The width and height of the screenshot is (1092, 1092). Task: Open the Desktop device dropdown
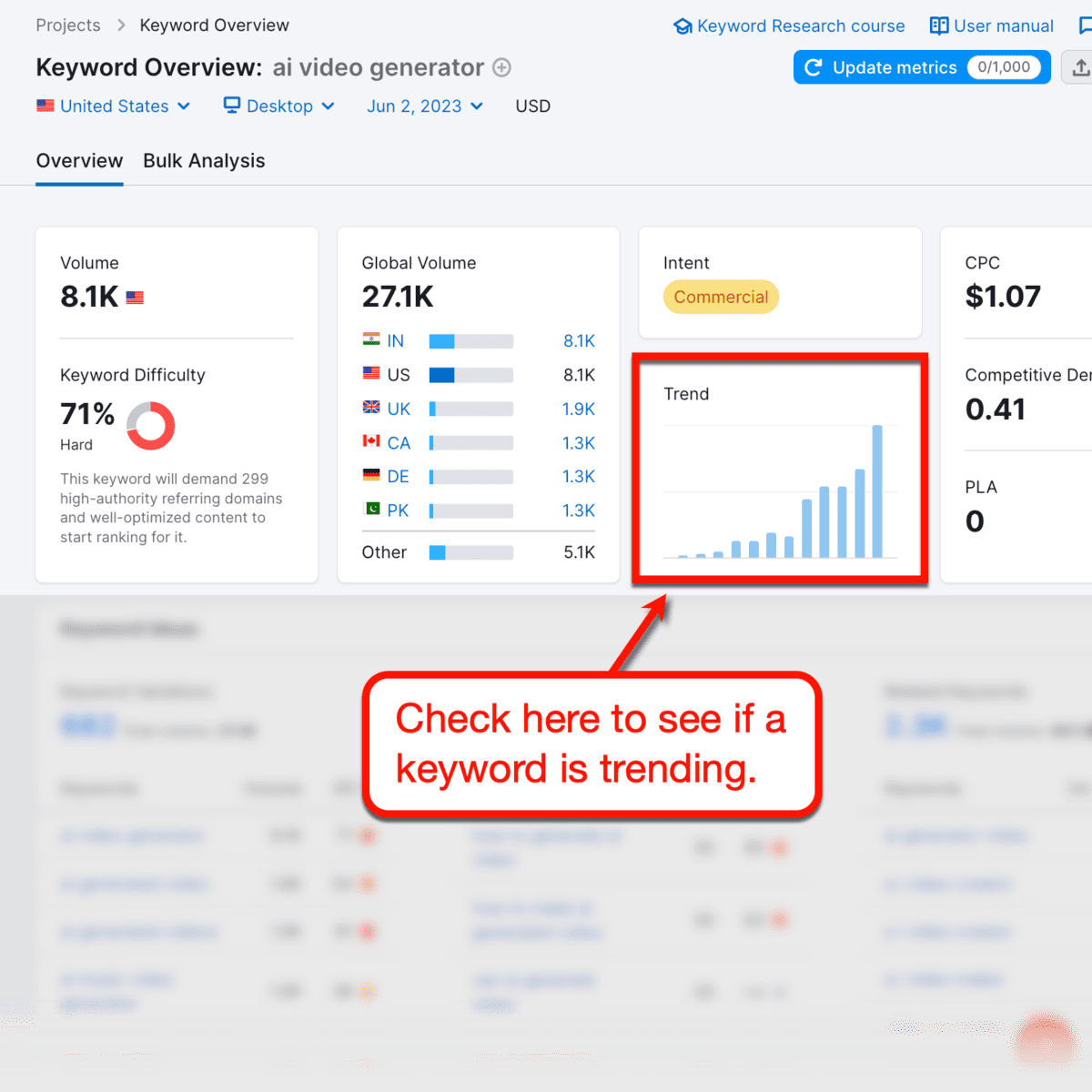click(x=279, y=106)
